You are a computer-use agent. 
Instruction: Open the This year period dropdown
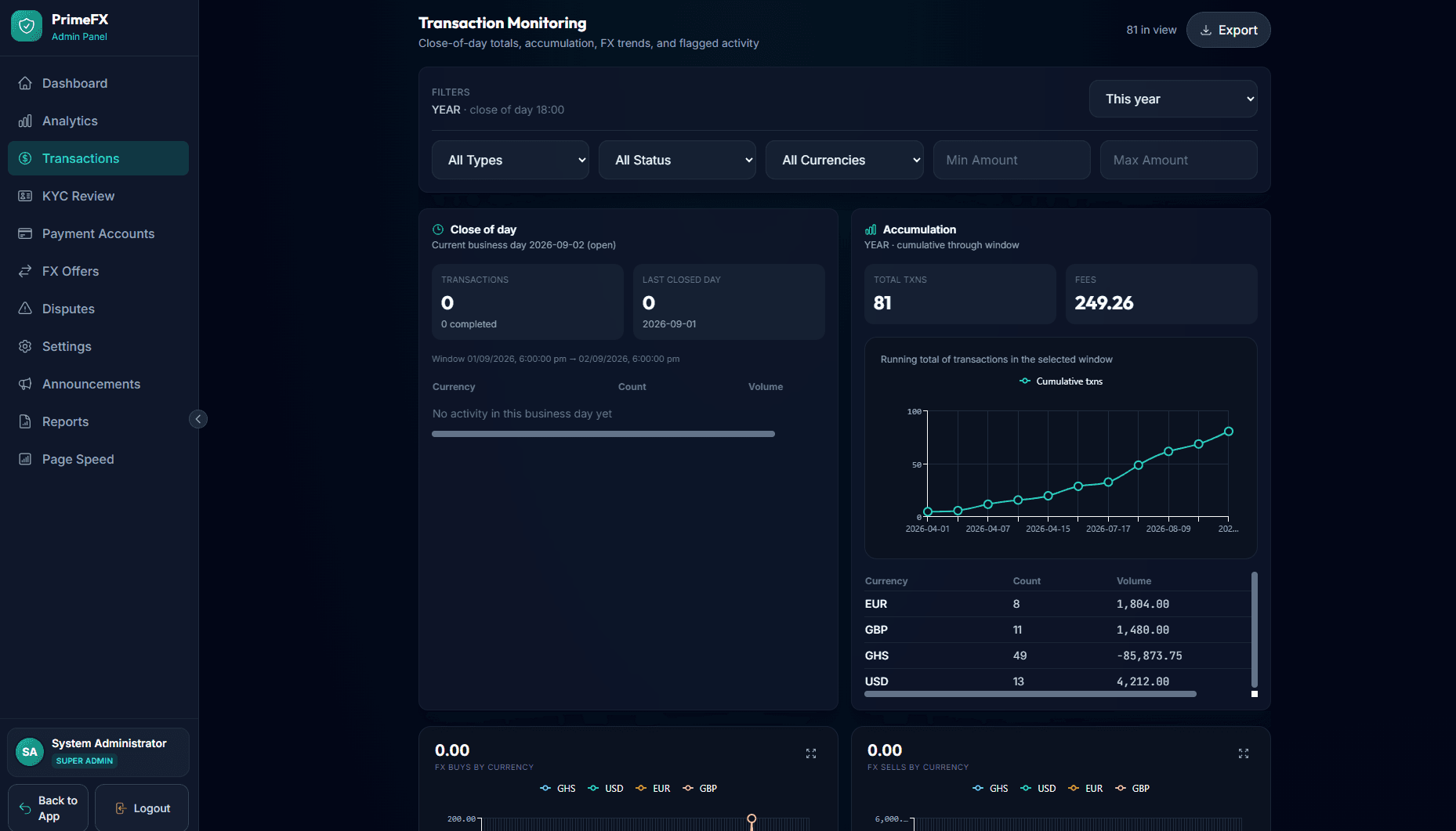pyautogui.click(x=1173, y=99)
